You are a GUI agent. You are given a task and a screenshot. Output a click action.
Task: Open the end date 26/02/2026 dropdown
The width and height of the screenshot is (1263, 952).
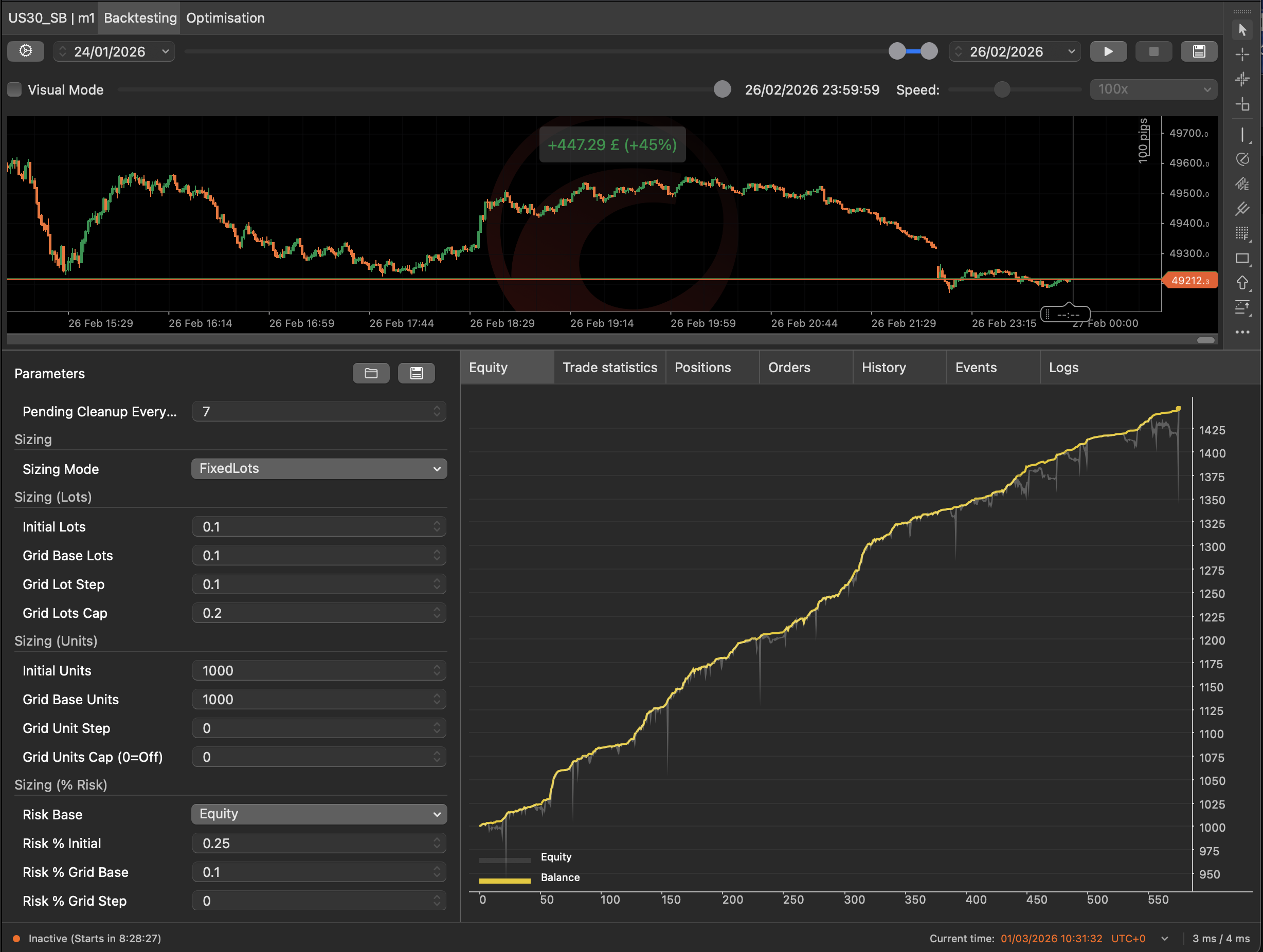[1071, 52]
